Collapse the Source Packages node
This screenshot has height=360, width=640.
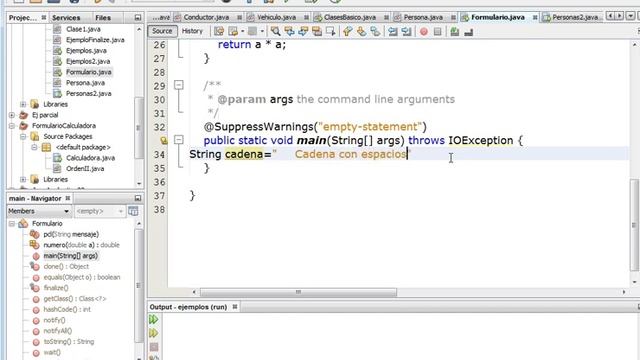coord(23,136)
